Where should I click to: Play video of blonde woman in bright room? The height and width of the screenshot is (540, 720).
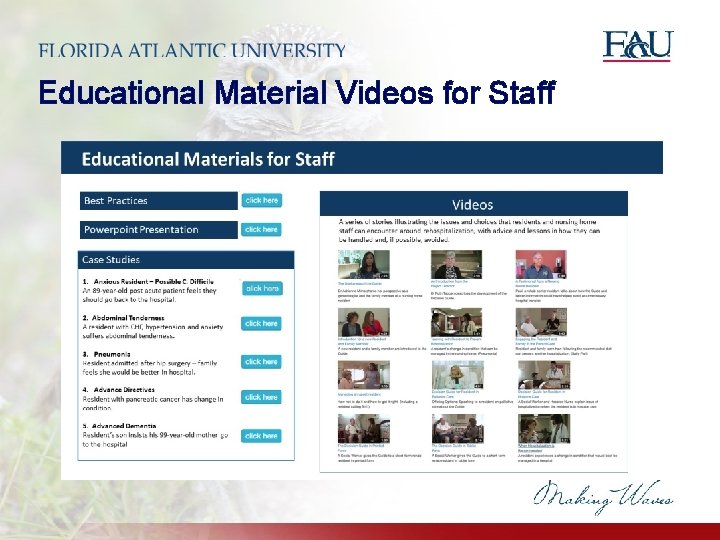(x=458, y=375)
